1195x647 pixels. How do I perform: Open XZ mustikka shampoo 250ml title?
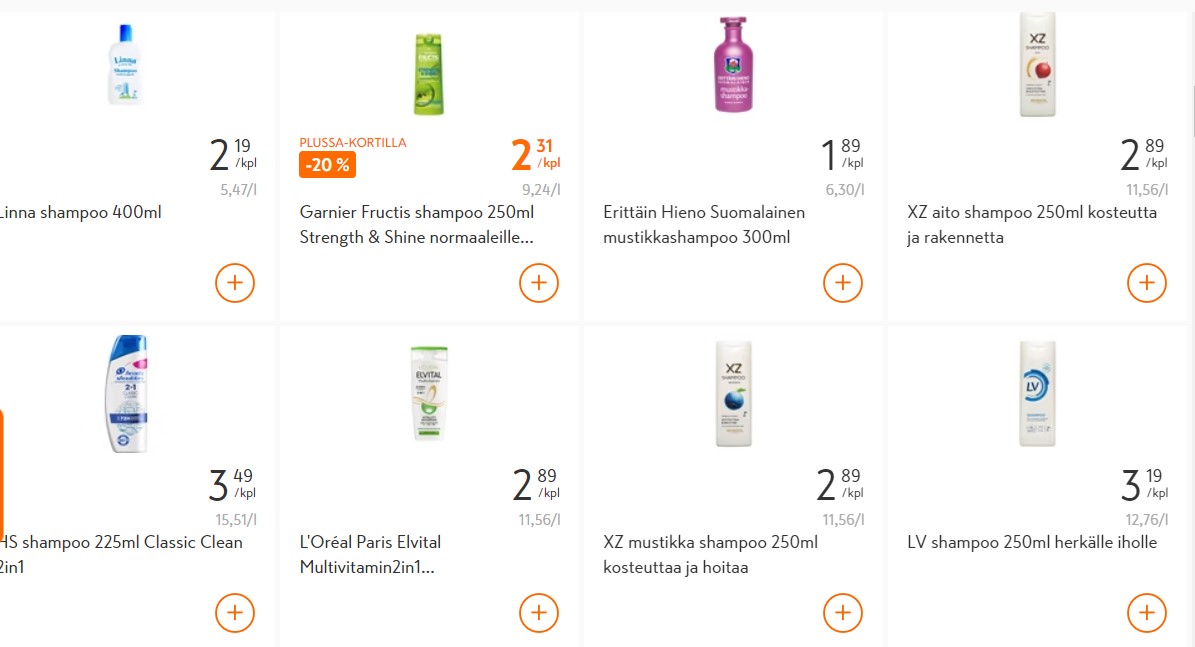click(x=710, y=555)
